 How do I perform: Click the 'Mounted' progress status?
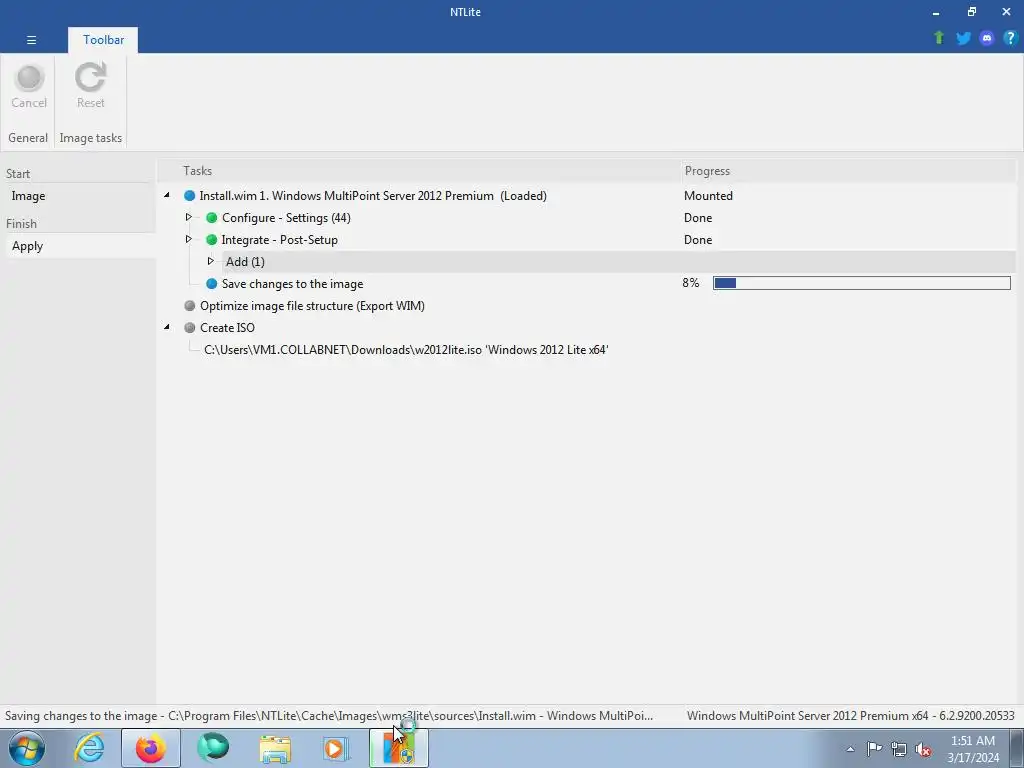[708, 196]
